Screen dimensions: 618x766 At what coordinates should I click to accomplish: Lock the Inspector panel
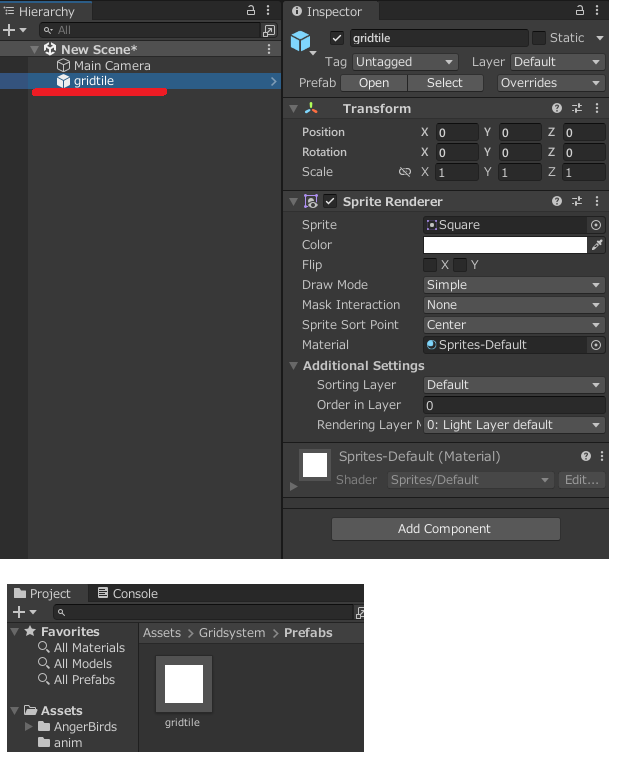click(579, 10)
